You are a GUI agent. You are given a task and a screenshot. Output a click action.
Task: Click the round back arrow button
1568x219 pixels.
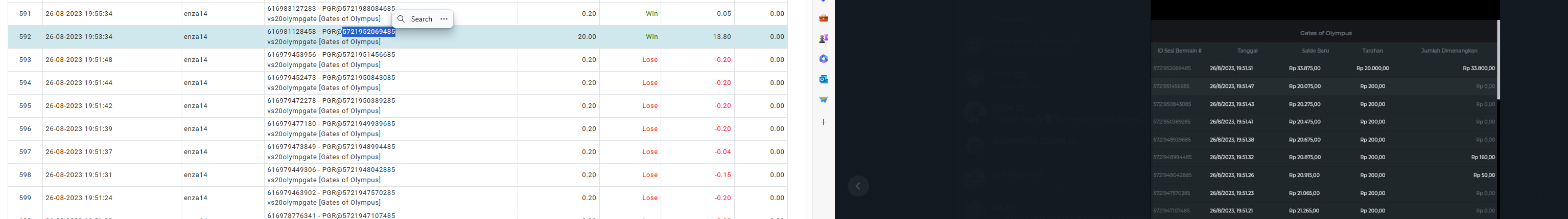coord(858,186)
